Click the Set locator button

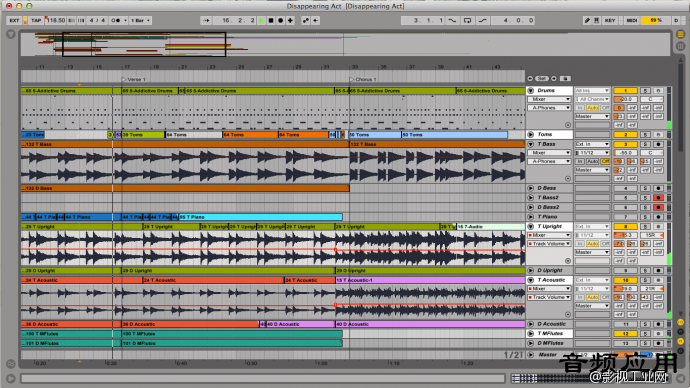(542, 78)
